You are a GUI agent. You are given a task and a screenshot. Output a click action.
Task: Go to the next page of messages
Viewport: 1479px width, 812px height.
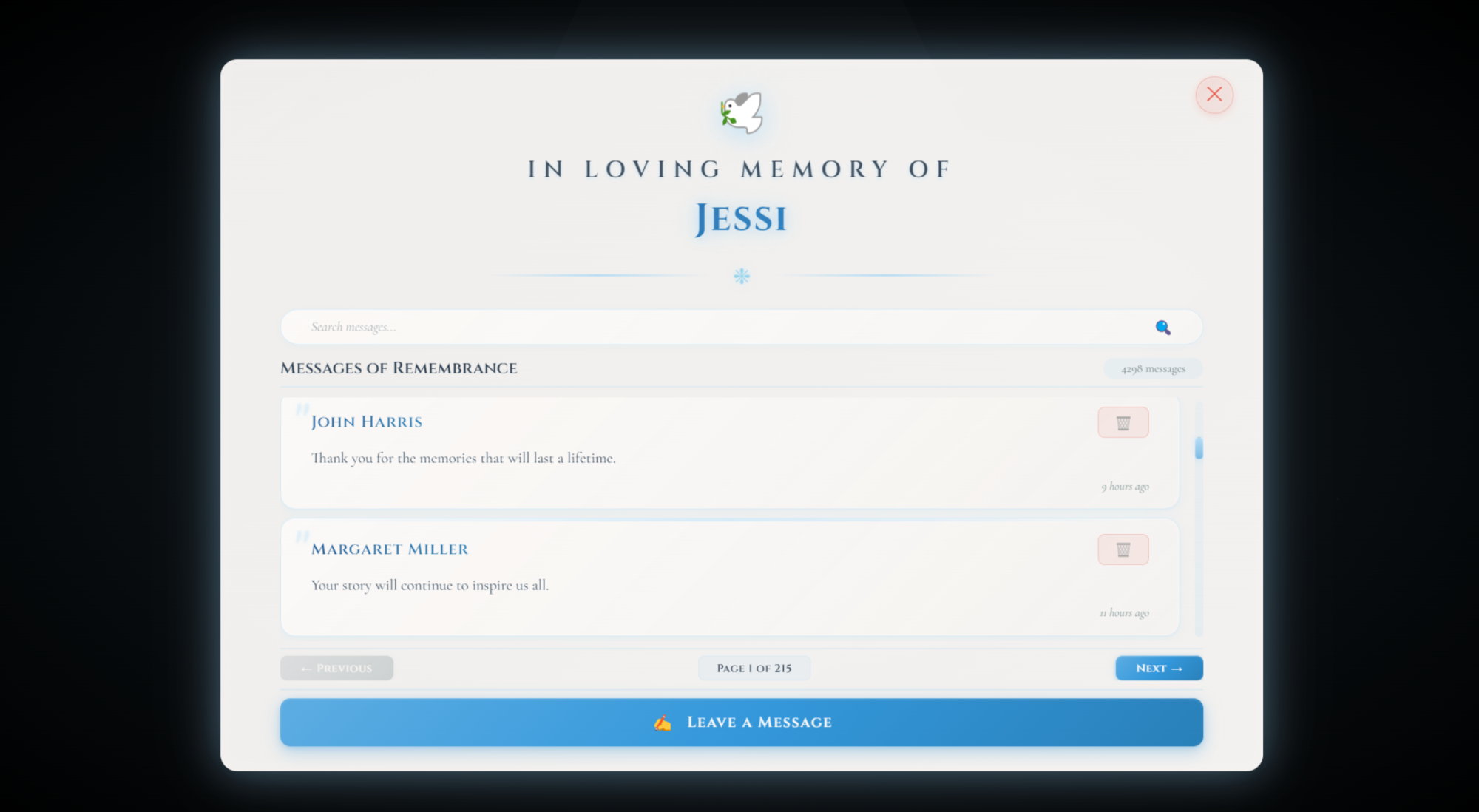(x=1159, y=668)
